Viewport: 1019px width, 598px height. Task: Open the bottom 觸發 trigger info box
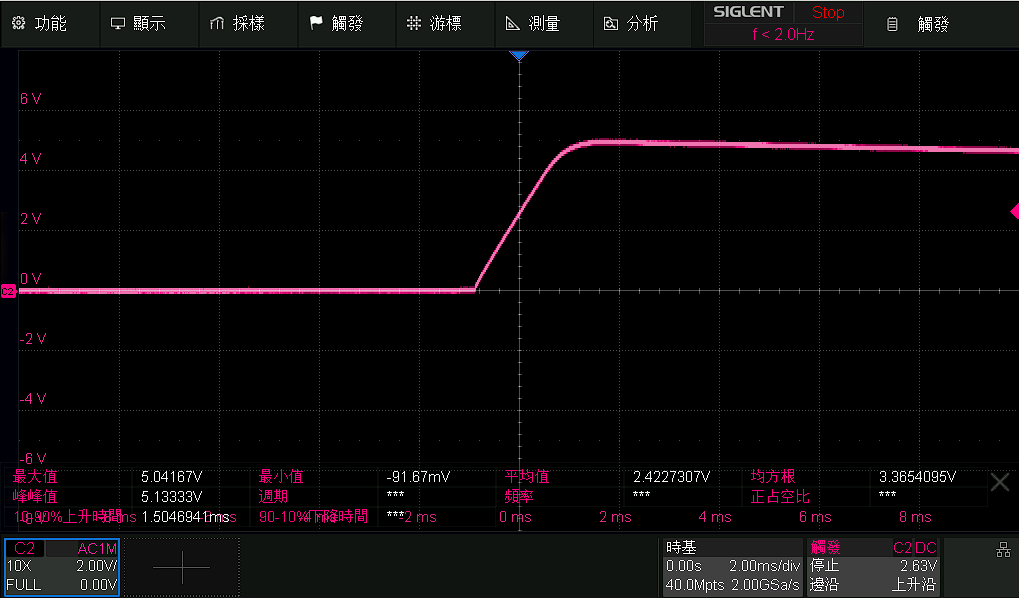click(873, 566)
